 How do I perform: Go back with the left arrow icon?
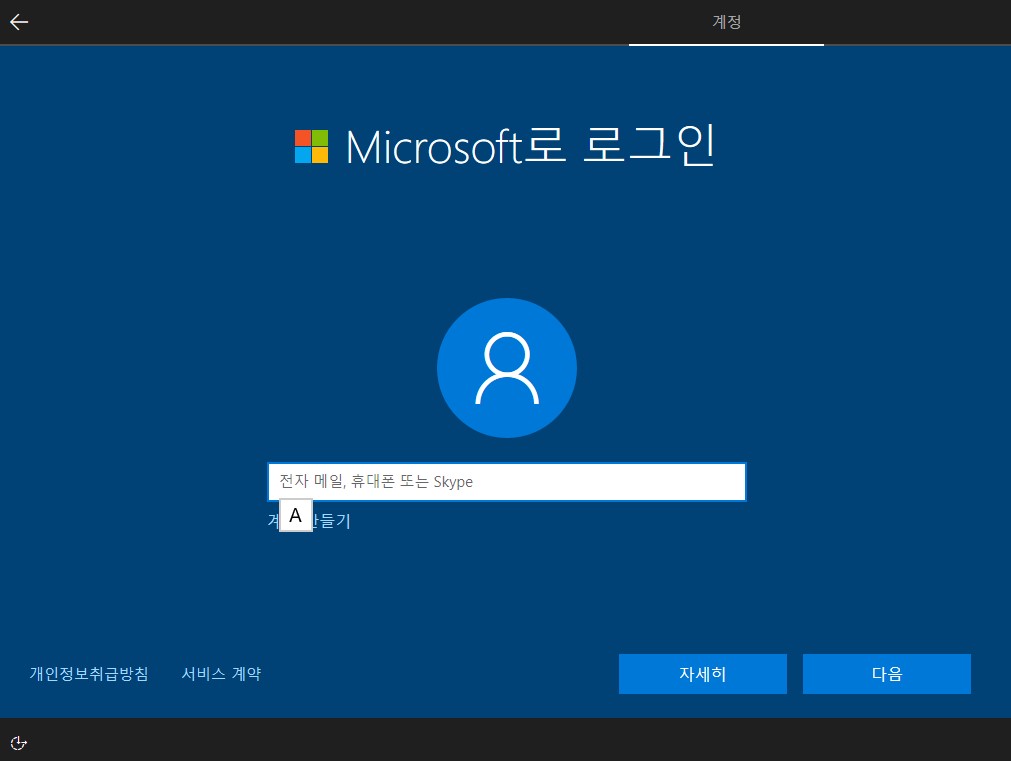pyautogui.click(x=19, y=22)
